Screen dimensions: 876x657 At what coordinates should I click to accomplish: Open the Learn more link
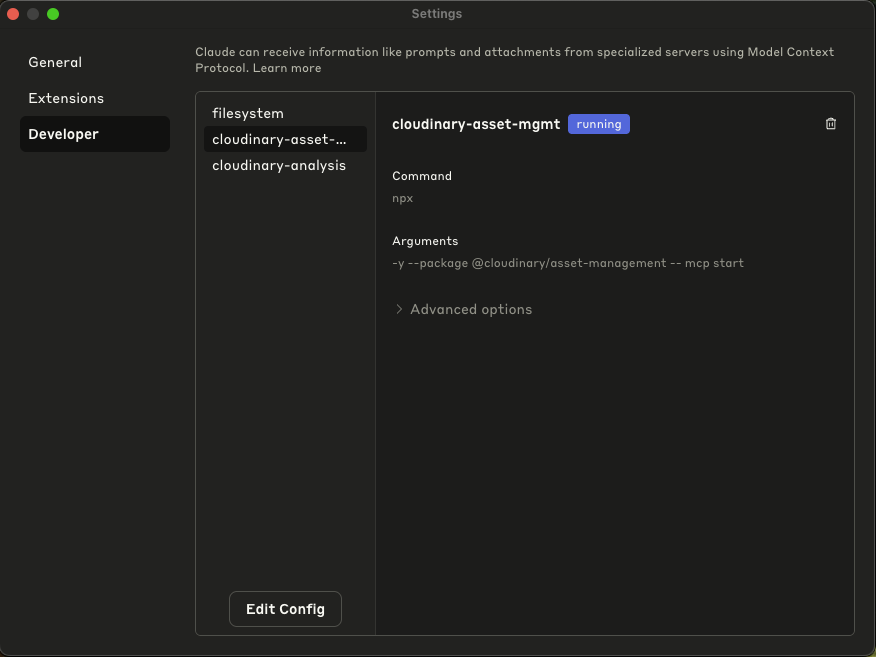[x=287, y=68]
